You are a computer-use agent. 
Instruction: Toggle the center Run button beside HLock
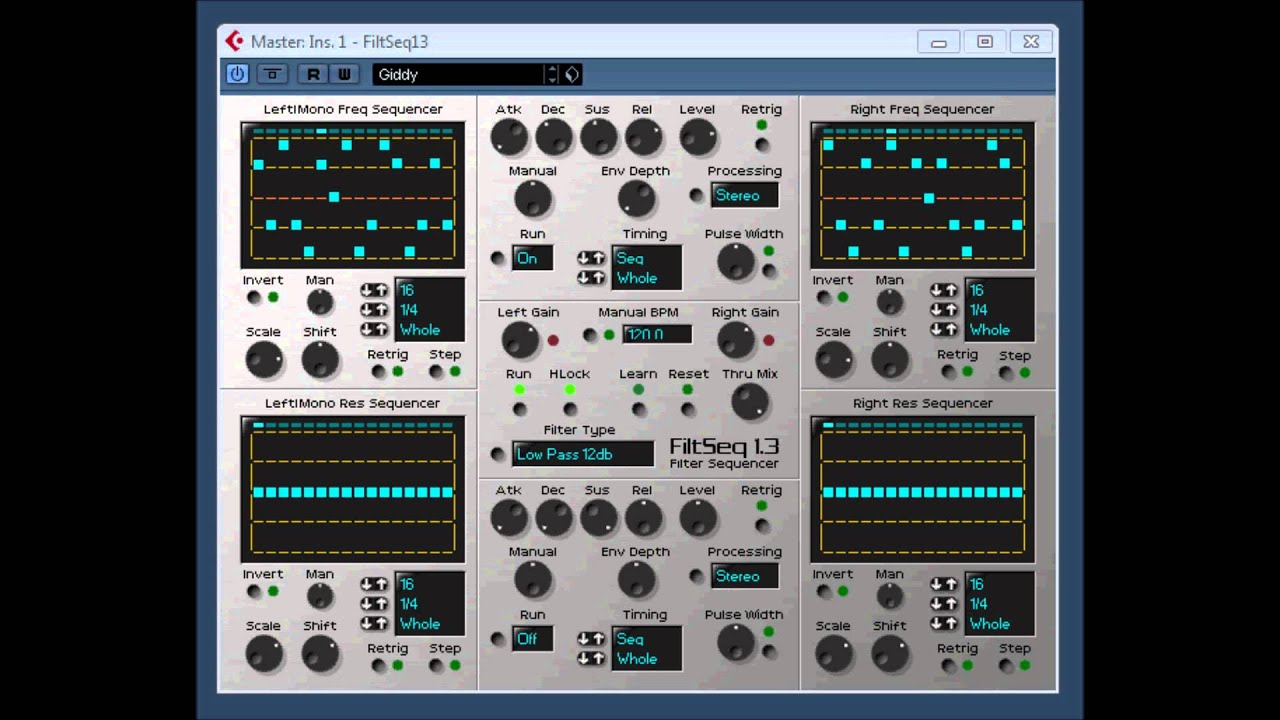[519, 409]
